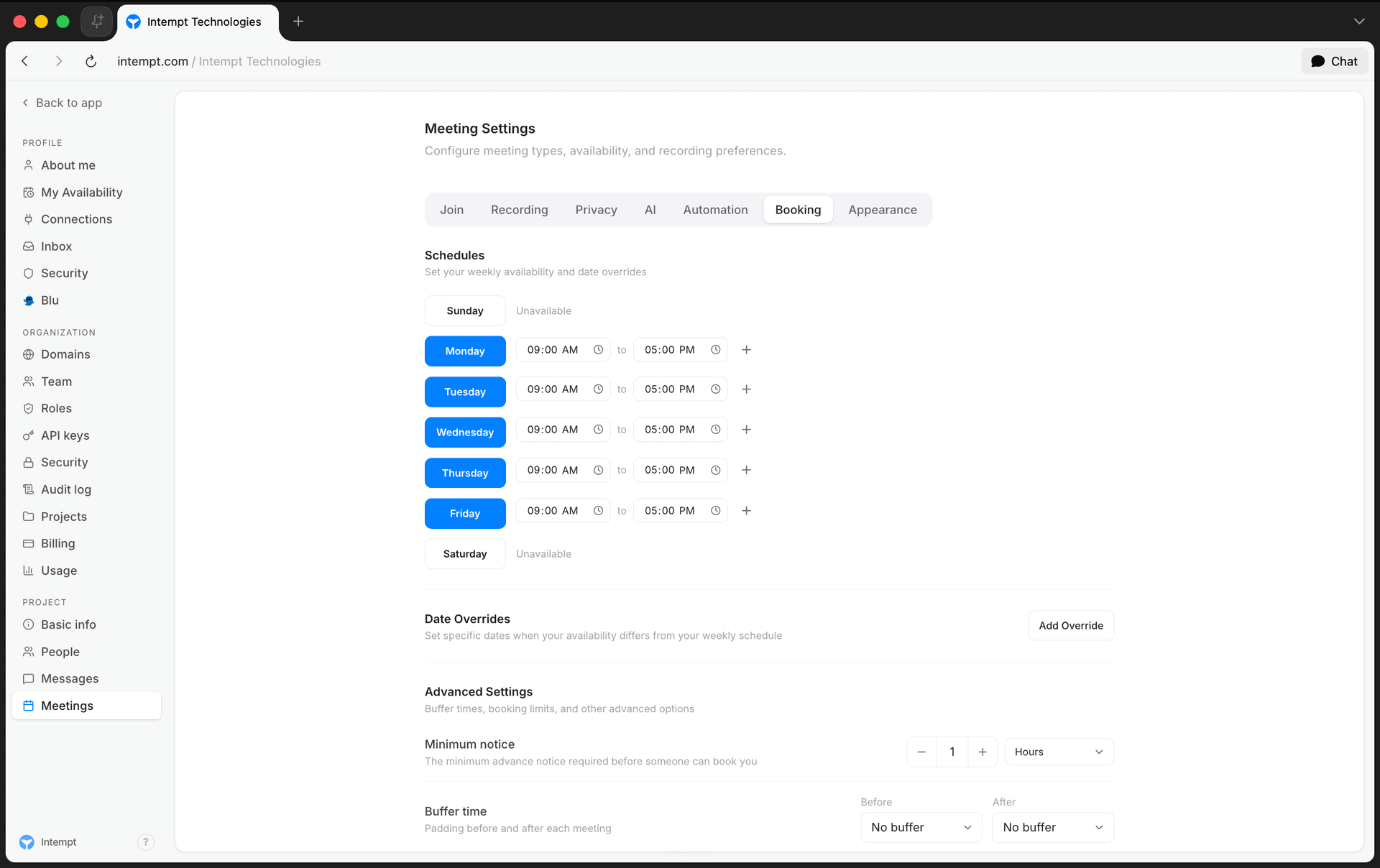Screen dimensions: 1380x868
Task: Open the help question mark icon
Action: 146,842
